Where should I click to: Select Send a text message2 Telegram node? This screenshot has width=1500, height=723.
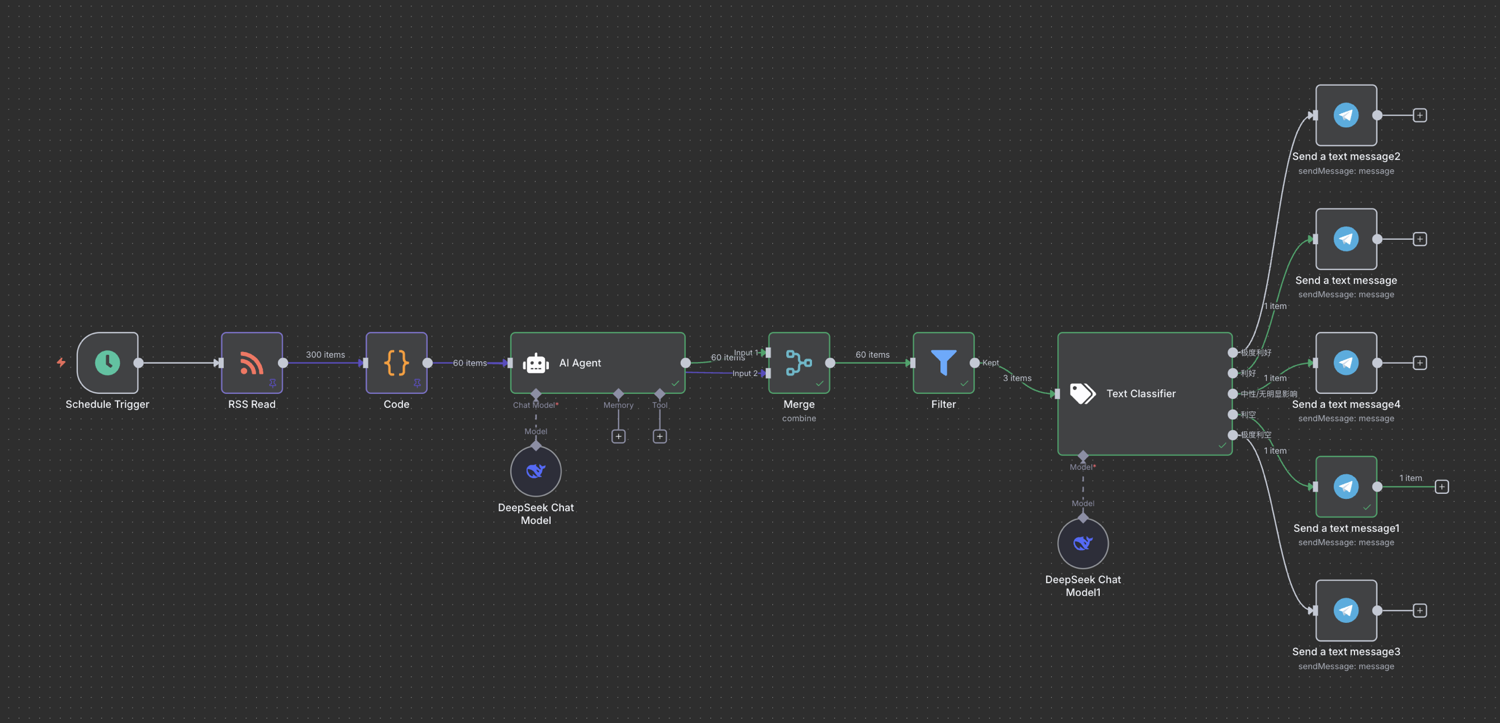point(1346,115)
